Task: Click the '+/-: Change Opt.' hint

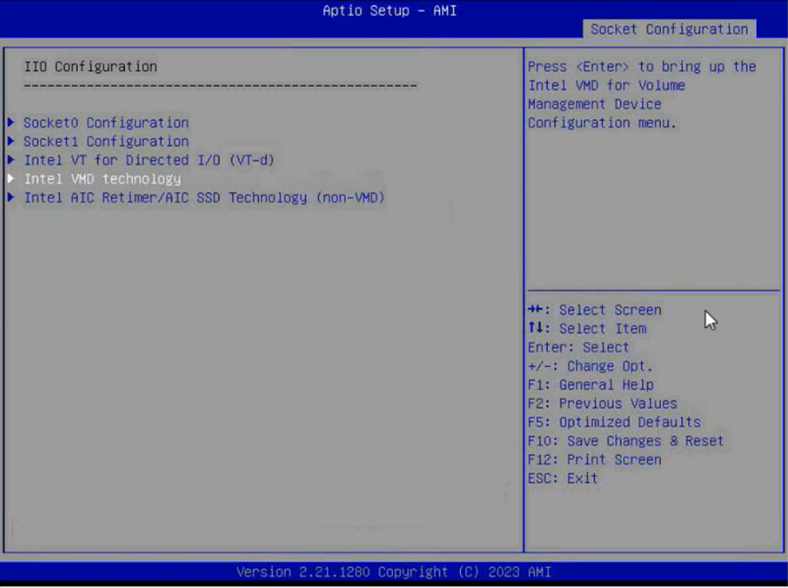Action: click(590, 366)
